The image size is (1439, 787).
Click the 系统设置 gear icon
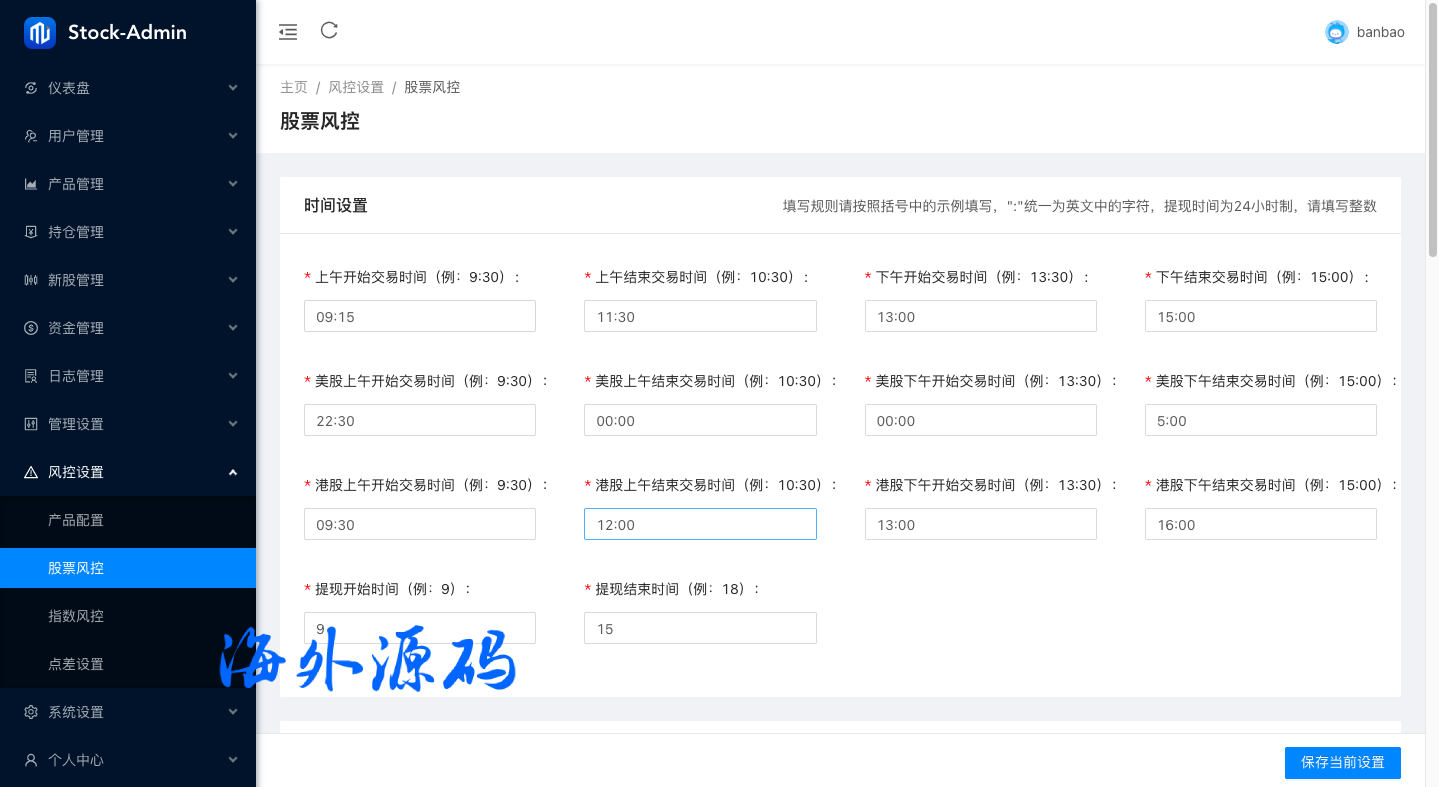(x=31, y=712)
